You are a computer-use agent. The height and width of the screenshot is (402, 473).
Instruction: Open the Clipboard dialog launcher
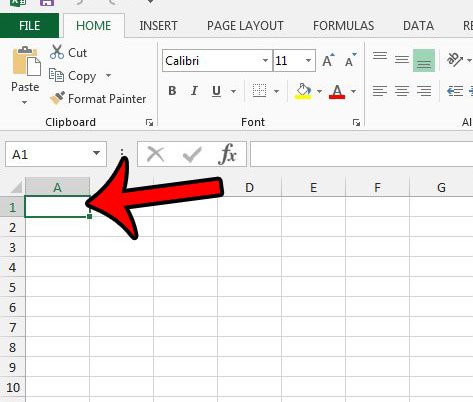tap(149, 123)
